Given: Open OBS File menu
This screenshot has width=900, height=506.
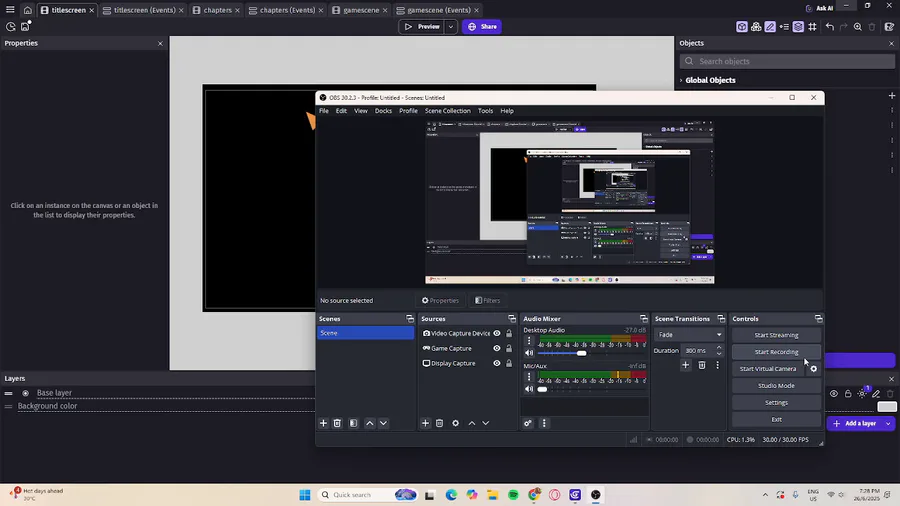Looking at the screenshot, I should tap(324, 111).
